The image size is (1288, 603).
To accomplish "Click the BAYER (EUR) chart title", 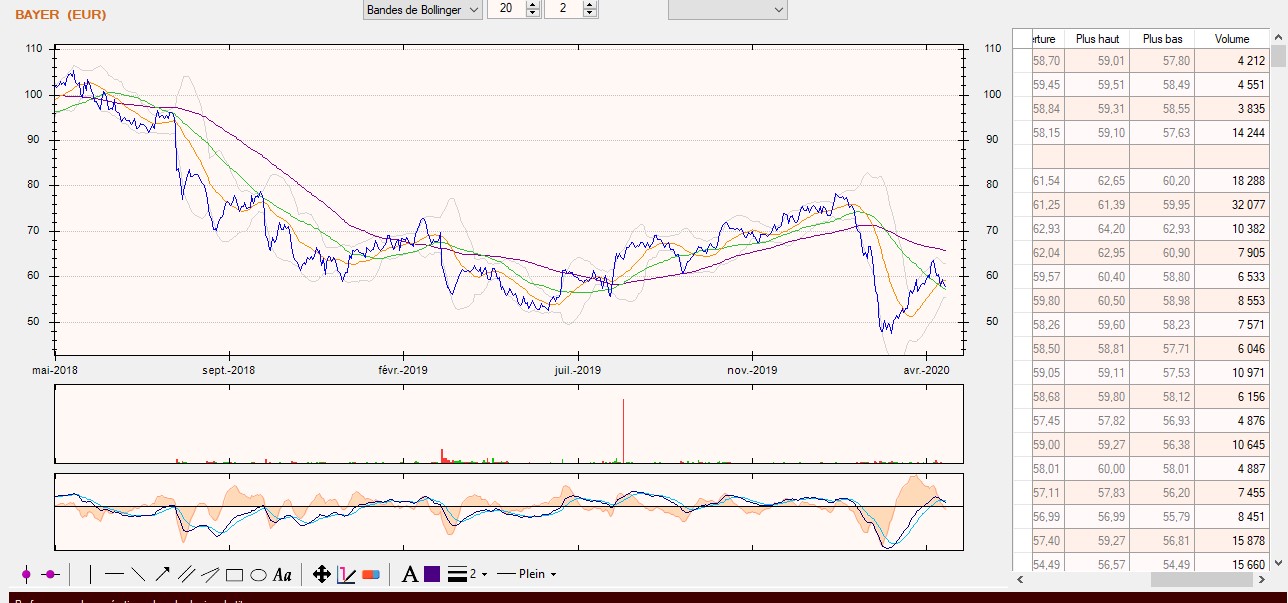I will [60, 14].
